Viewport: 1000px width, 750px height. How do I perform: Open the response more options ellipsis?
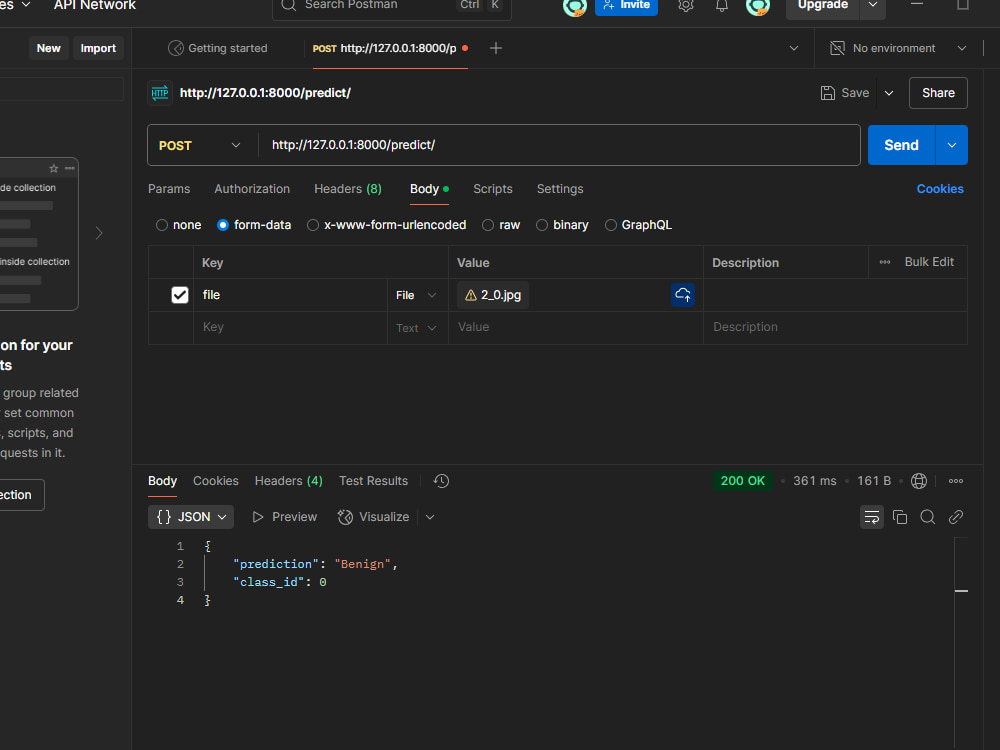point(955,481)
